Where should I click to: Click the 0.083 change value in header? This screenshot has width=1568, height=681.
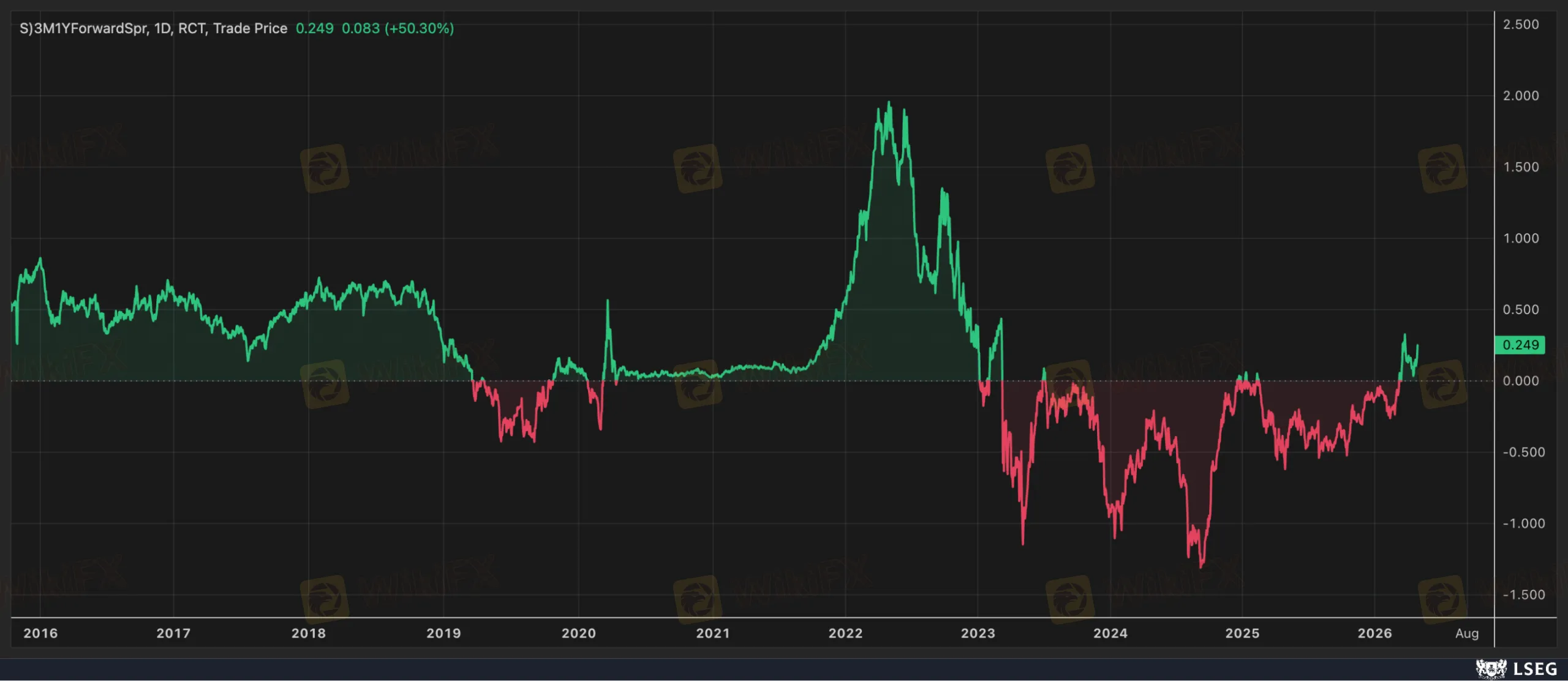(x=360, y=28)
